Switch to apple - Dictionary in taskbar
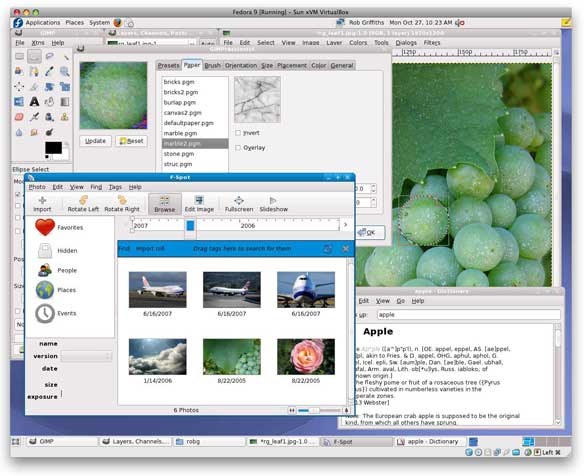 coord(429,441)
